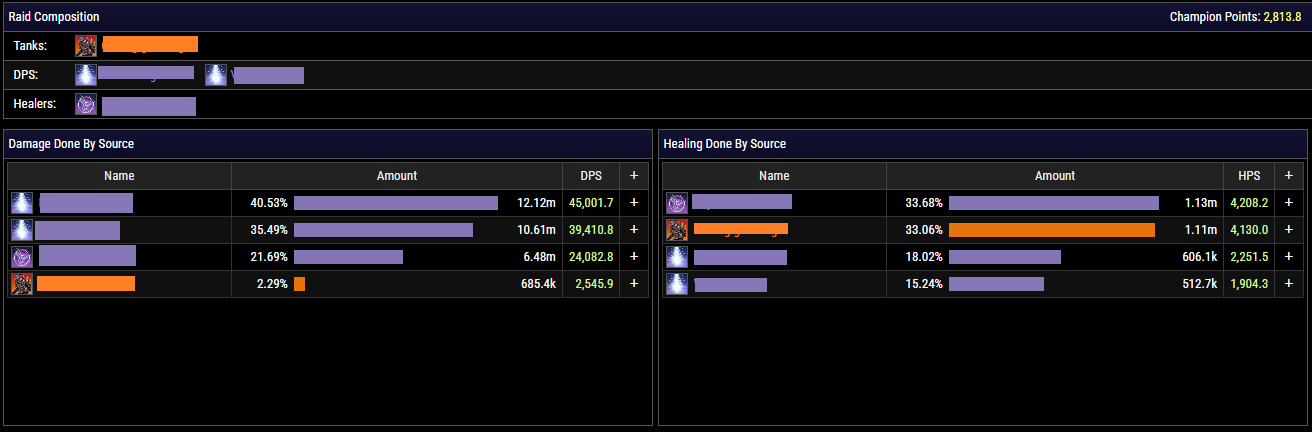Click class icon in the 45,001.7 DPS row

(21, 203)
